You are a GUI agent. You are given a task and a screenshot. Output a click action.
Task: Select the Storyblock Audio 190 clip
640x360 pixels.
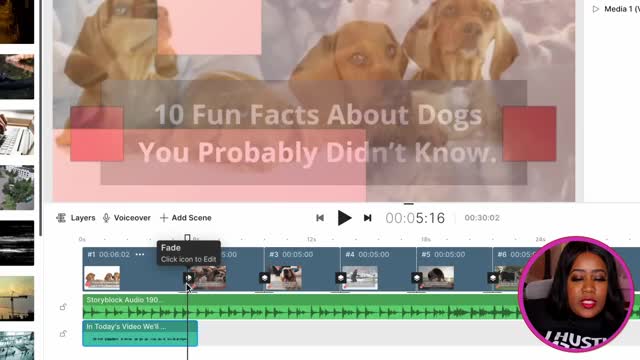coord(300,307)
